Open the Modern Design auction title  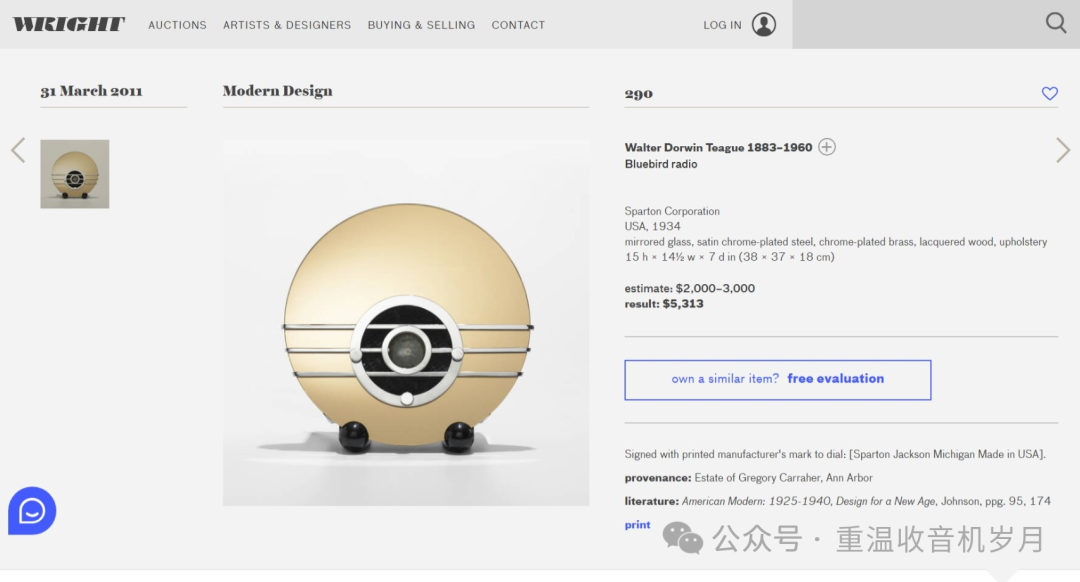point(277,91)
